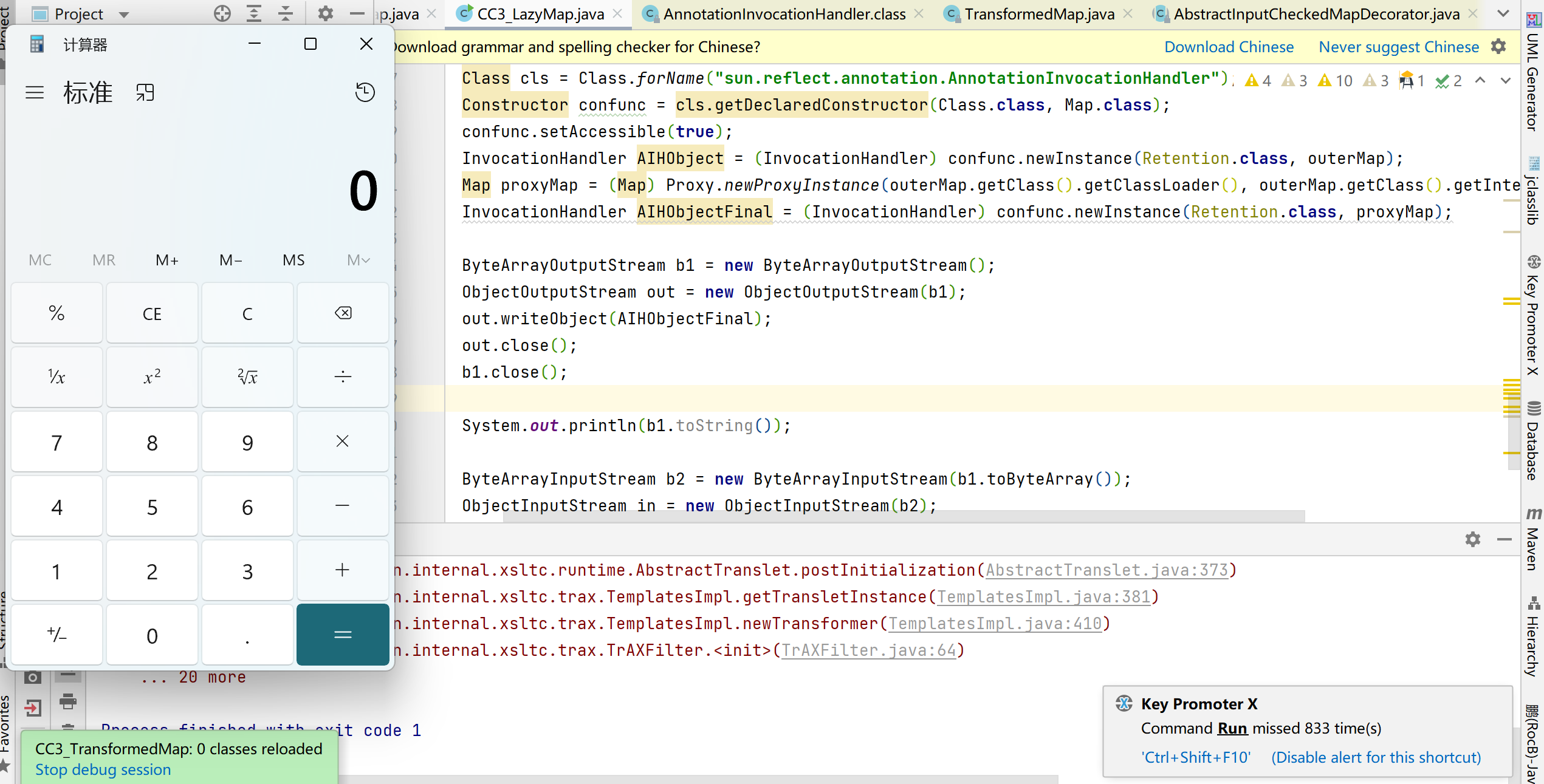Open the calculator navigation hamburger menu
The width and height of the screenshot is (1544, 784).
coord(35,92)
